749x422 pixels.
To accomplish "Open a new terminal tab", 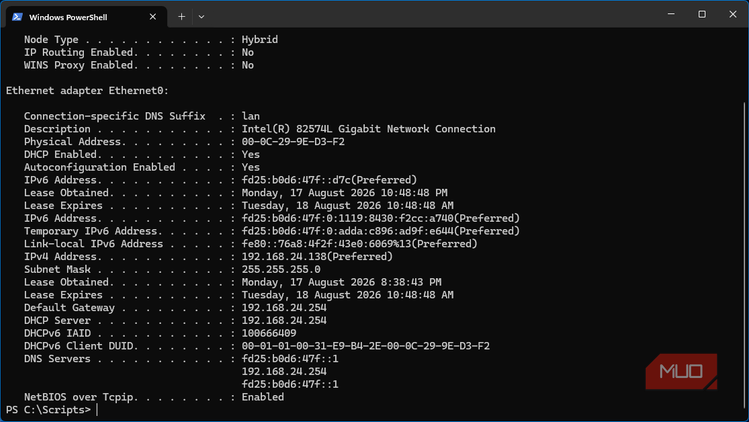I will [x=182, y=17].
